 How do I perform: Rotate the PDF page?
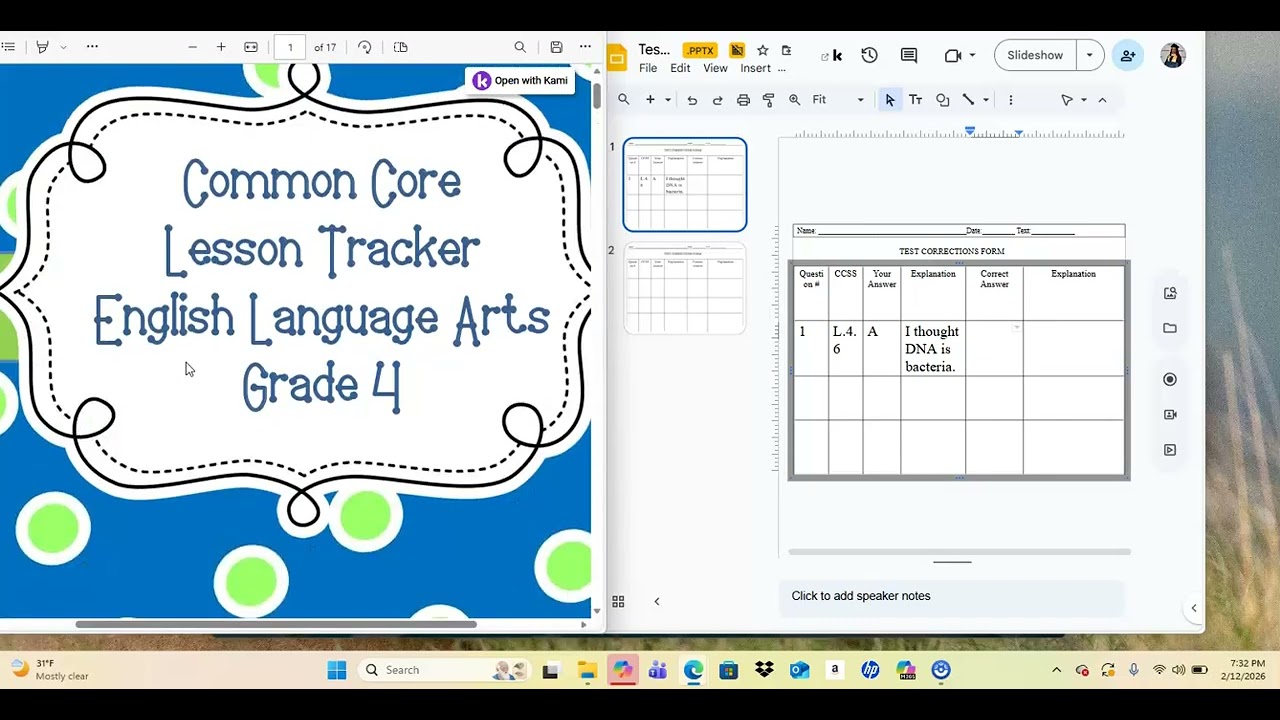(365, 47)
